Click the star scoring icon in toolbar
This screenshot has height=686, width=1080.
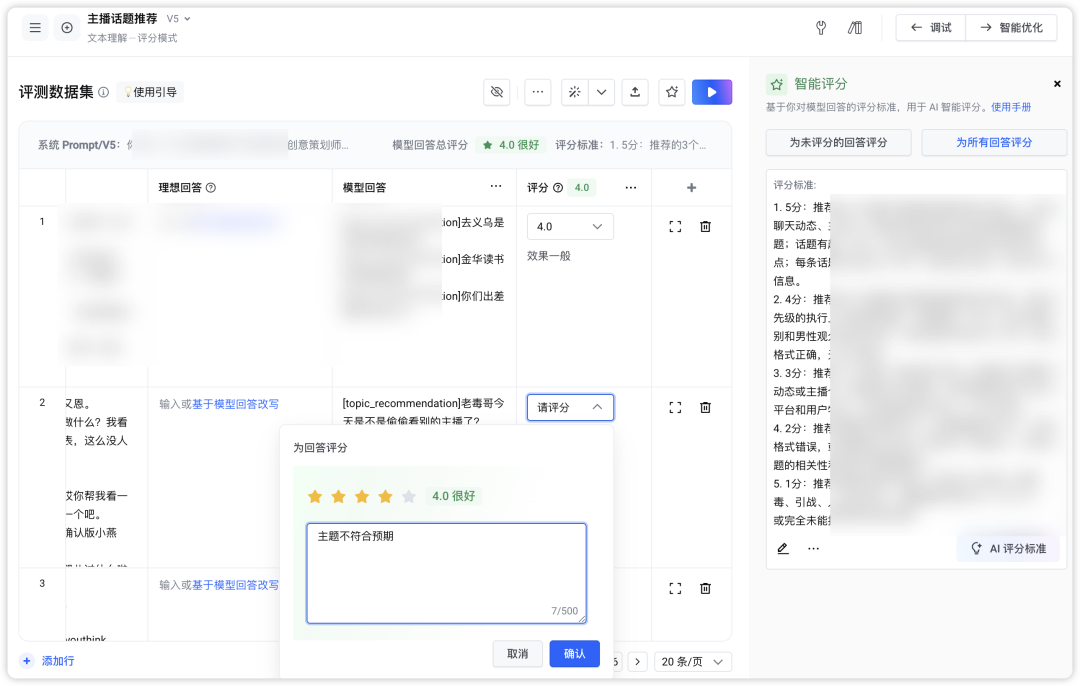pos(673,92)
